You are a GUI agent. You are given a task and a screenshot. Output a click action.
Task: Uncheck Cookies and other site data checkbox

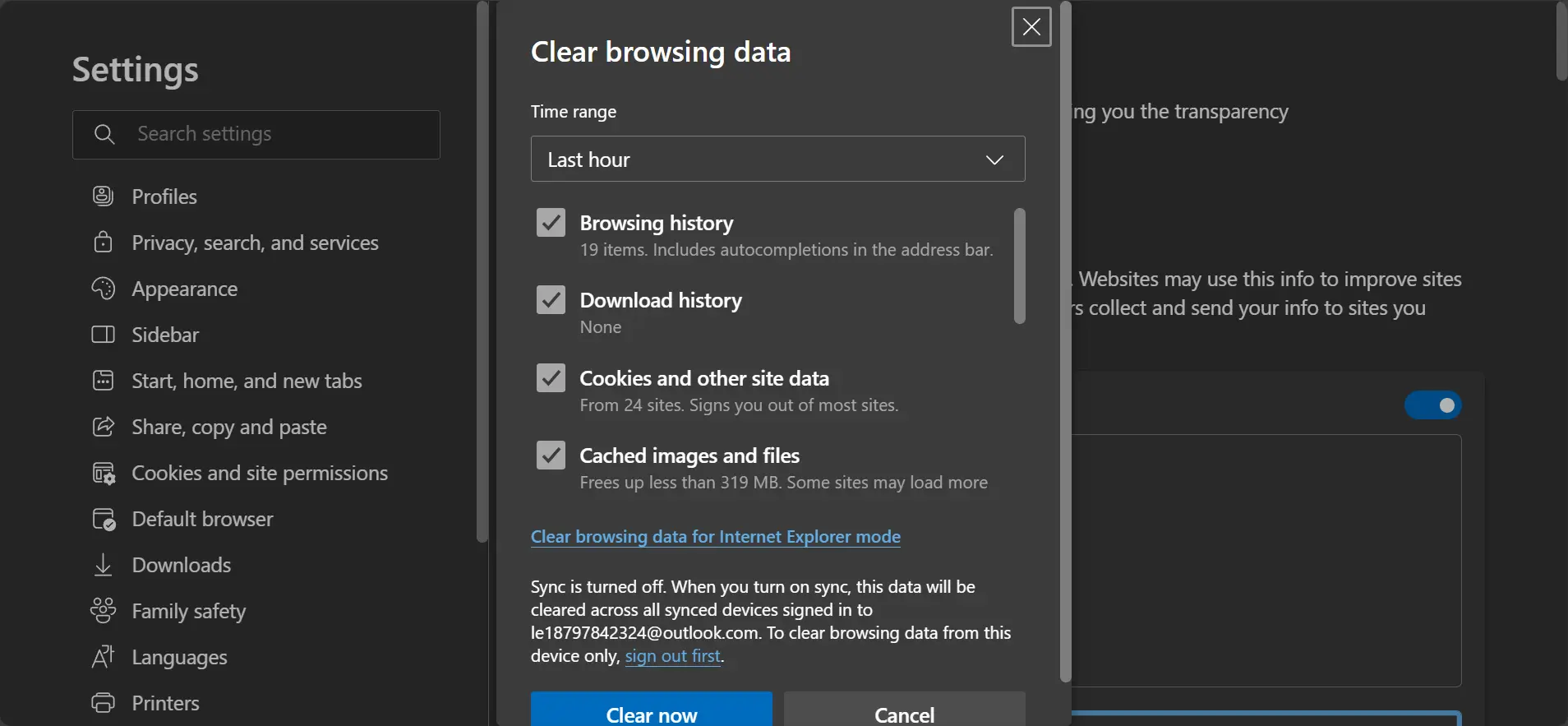tap(551, 377)
